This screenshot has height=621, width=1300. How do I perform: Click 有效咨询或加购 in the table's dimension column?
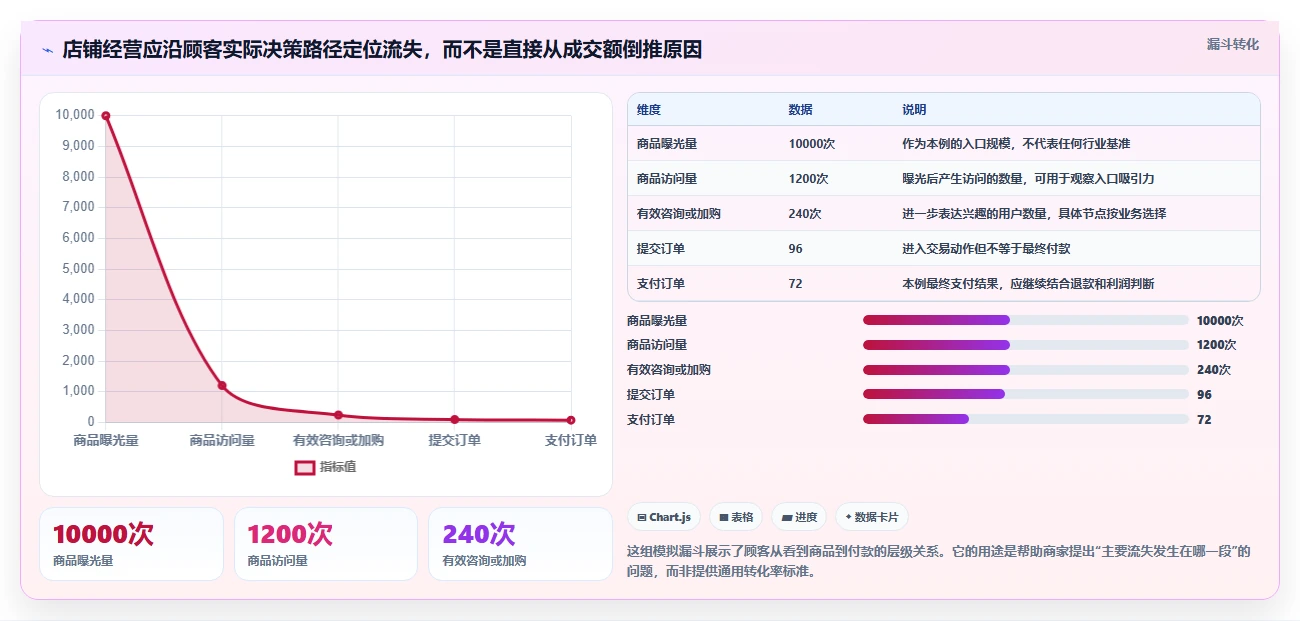[x=679, y=214]
